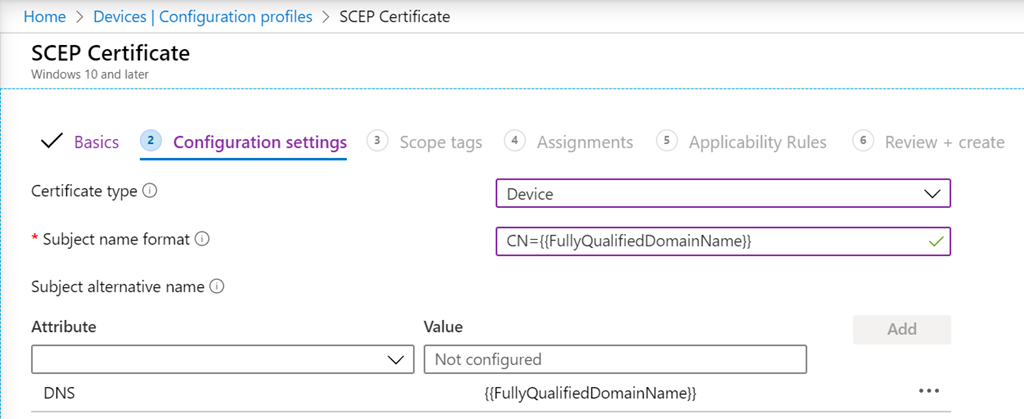Jump to Review + create tab
This screenshot has height=419, width=1024.
pyautogui.click(x=944, y=142)
